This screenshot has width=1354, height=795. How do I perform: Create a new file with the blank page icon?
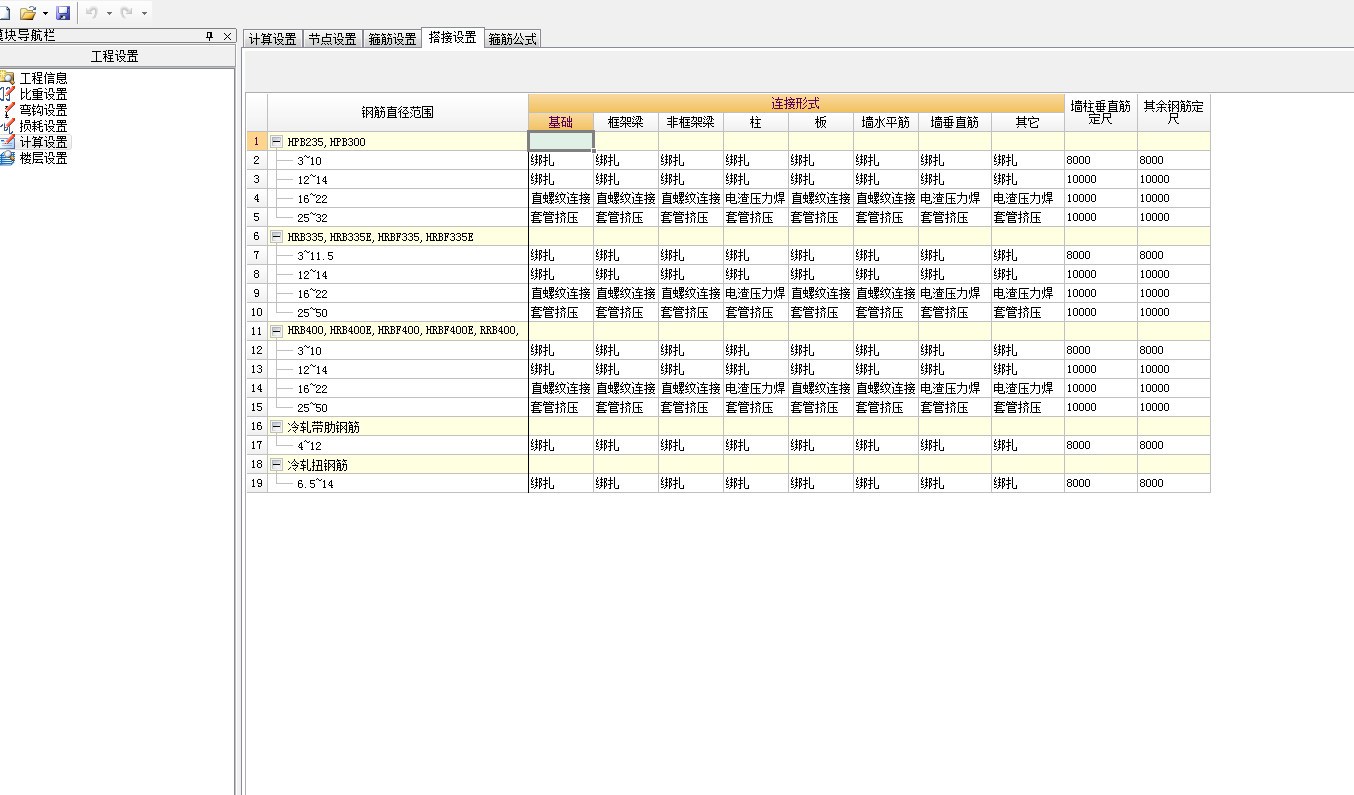click(x=4, y=13)
